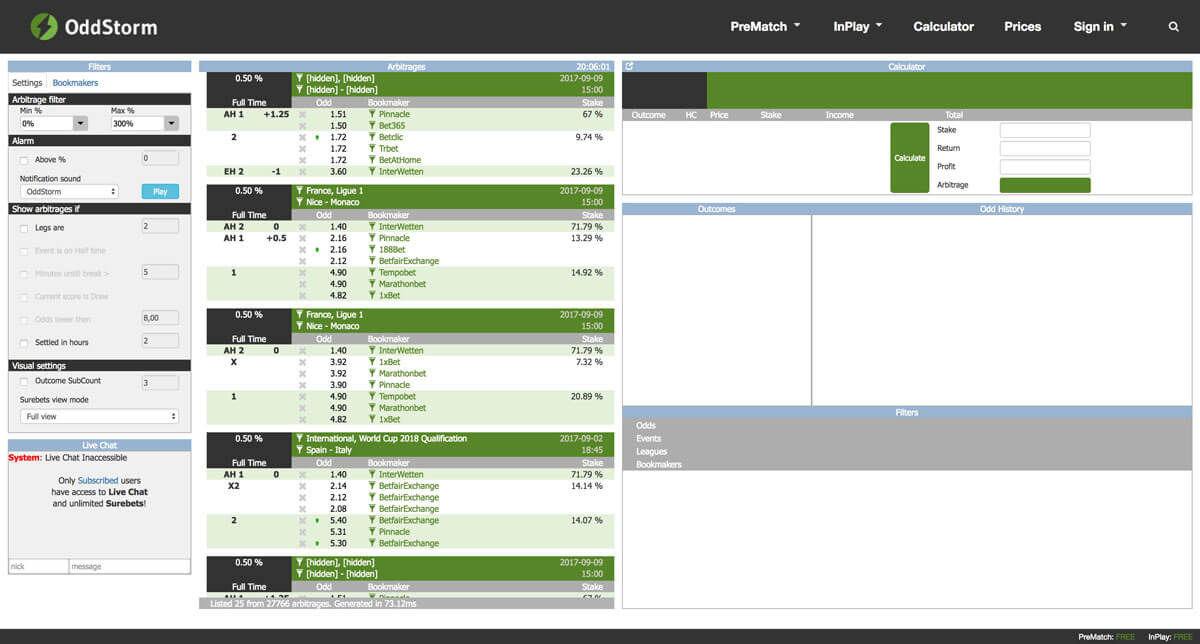Open the Min % dropdown arrow
This screenshot has height=644, width=1200.
coord(80,124)
